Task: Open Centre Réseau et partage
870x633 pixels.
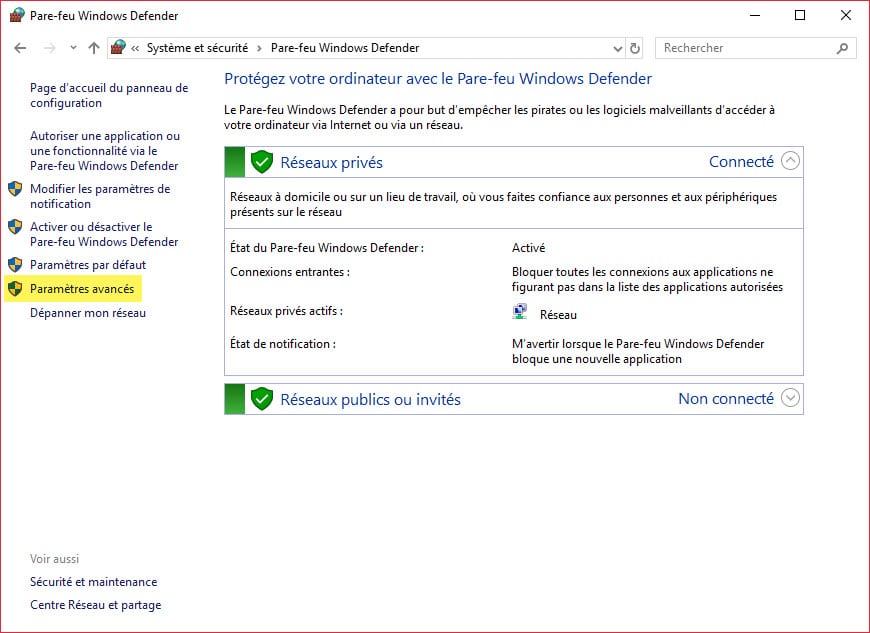Action: 95,605
